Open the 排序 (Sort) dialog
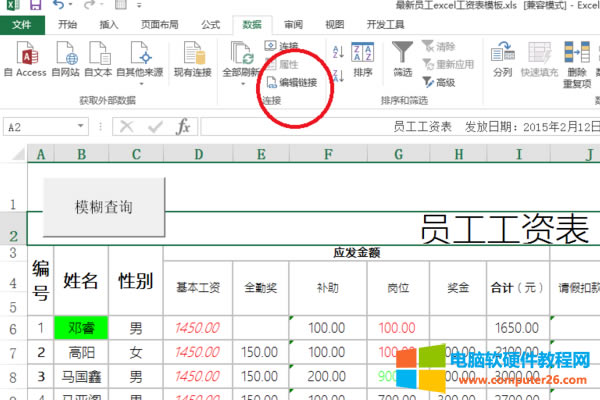Screen dimensions: 600x400 point(363,54)
